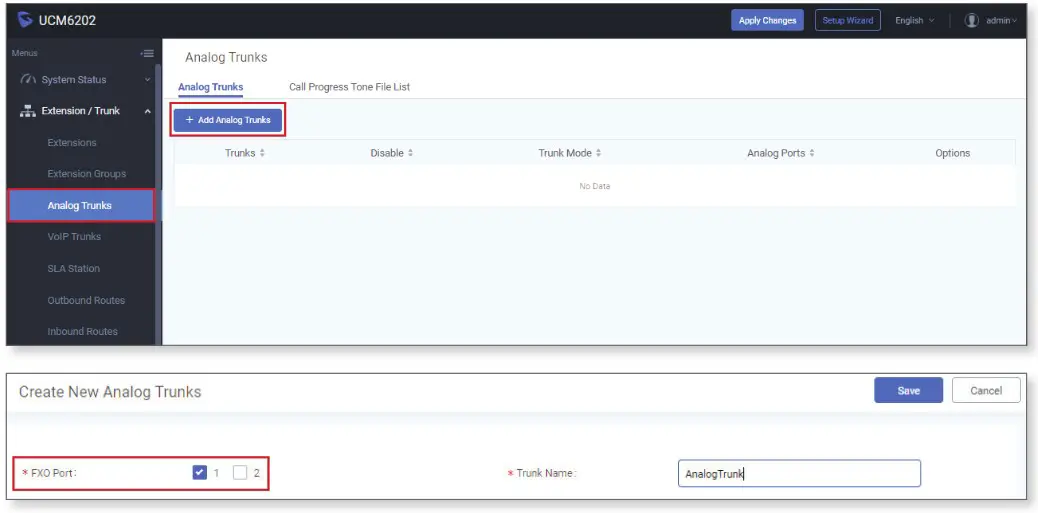1038x513 pixels.
Task: Click the System Status gauge icon
Action: (x=28, y=79)
